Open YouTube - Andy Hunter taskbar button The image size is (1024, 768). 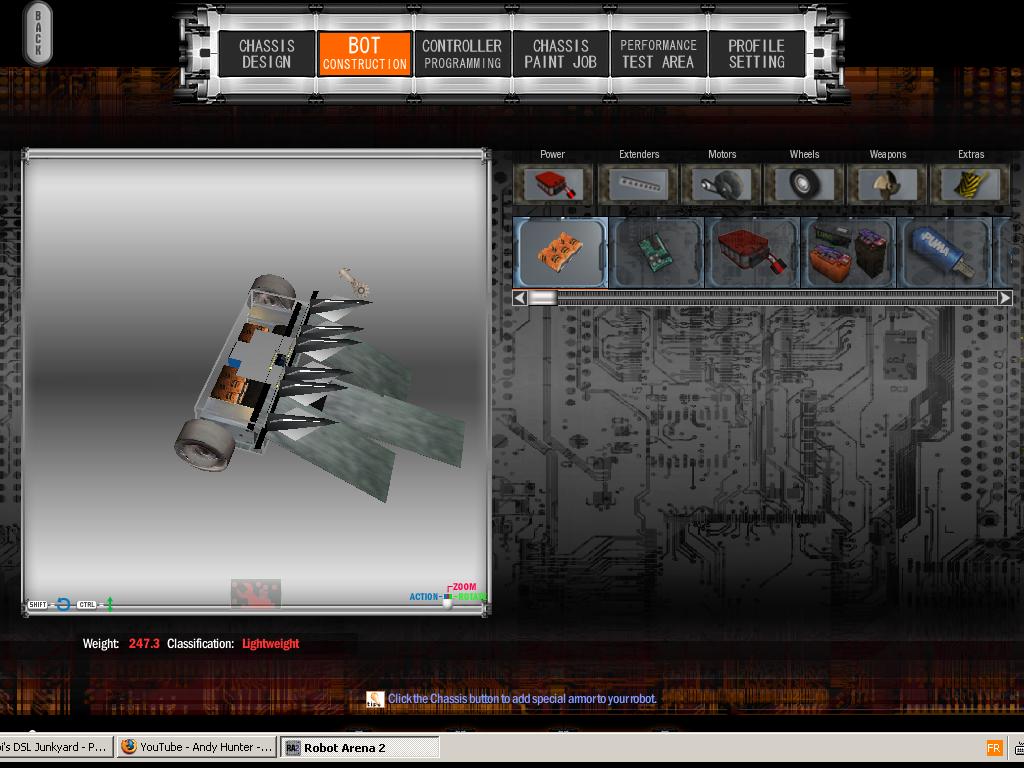(197, 747)
